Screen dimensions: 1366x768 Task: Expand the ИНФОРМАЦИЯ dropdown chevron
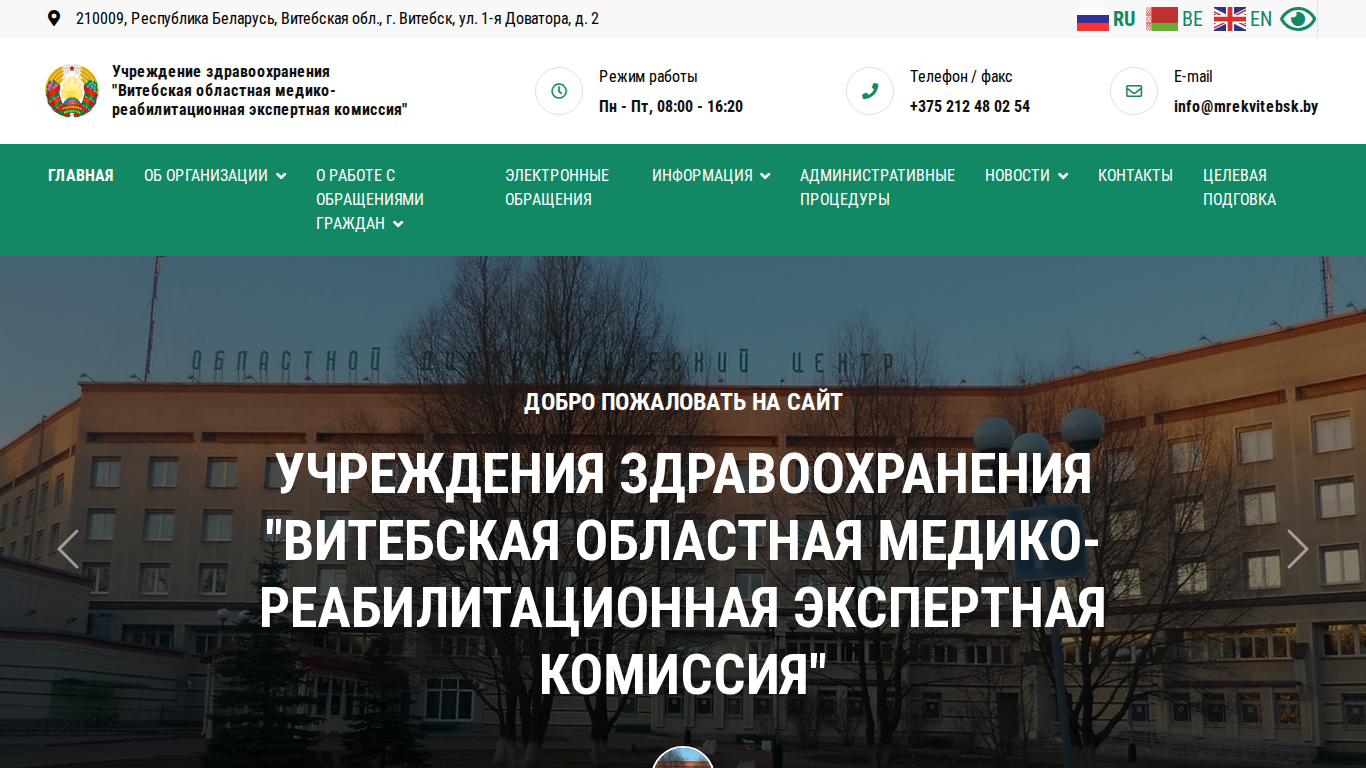(x=765, y=176)
